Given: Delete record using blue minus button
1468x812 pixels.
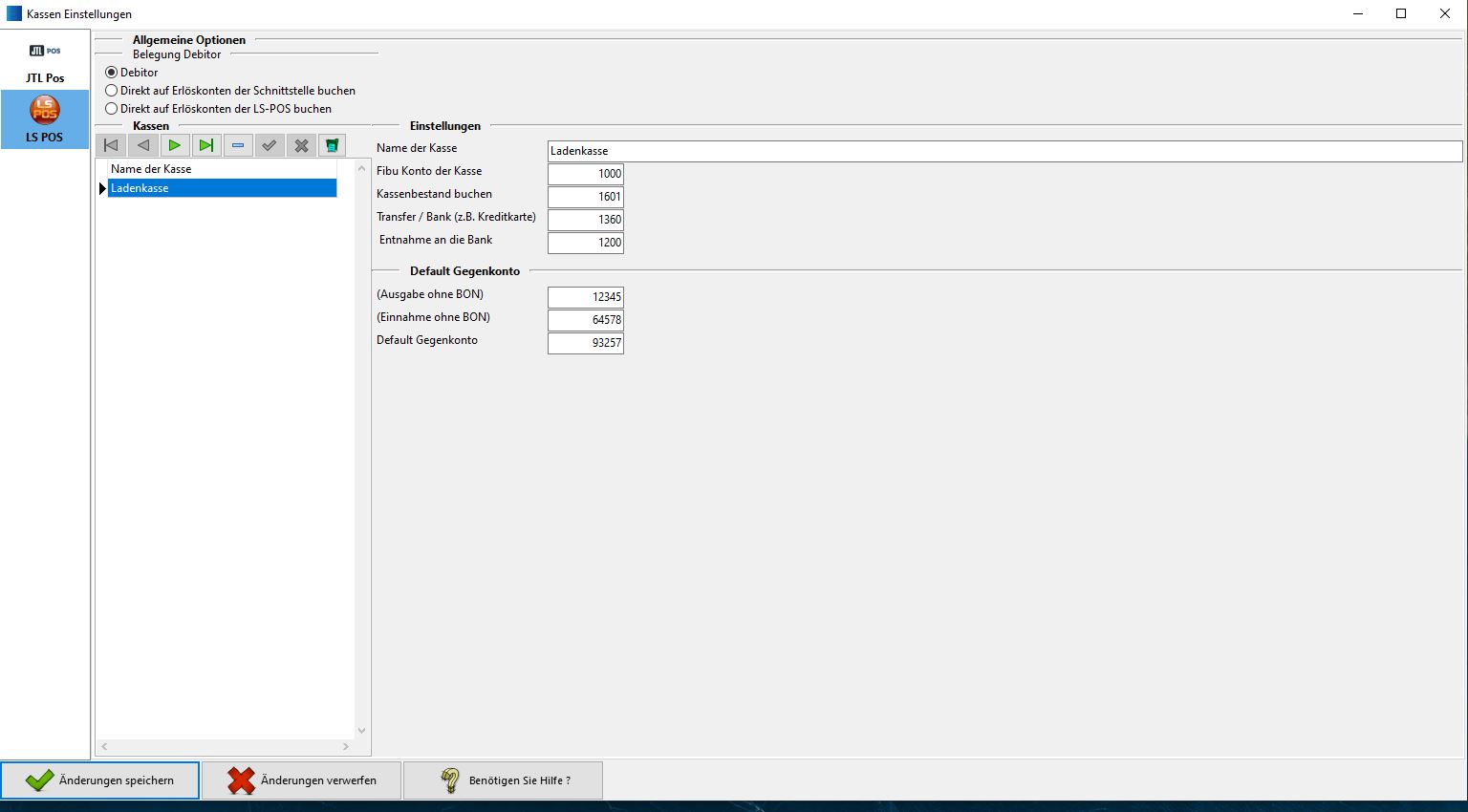Looking at the screenshot, I should (x=238, y=145).
